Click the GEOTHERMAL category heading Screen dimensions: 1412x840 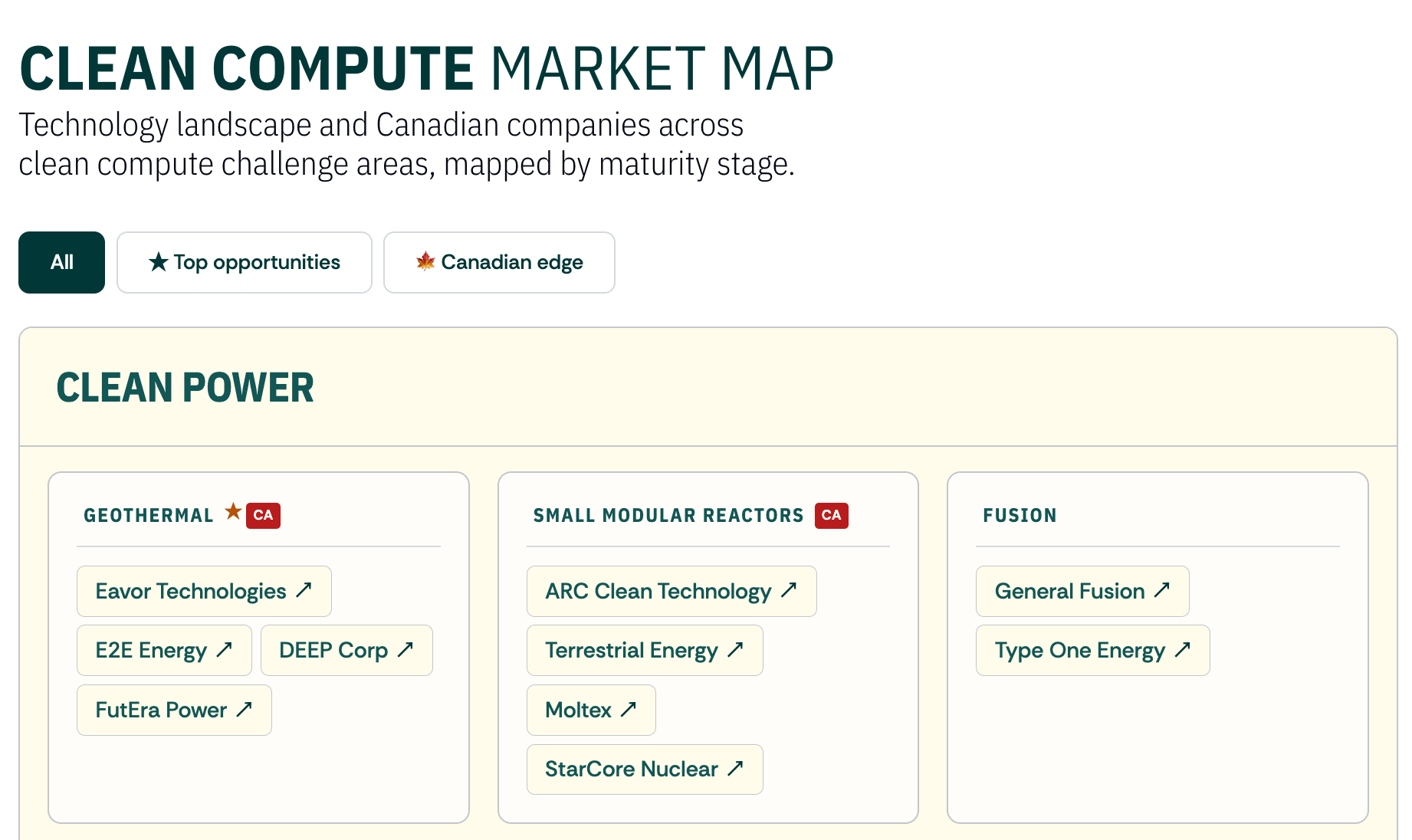[149, 516]
